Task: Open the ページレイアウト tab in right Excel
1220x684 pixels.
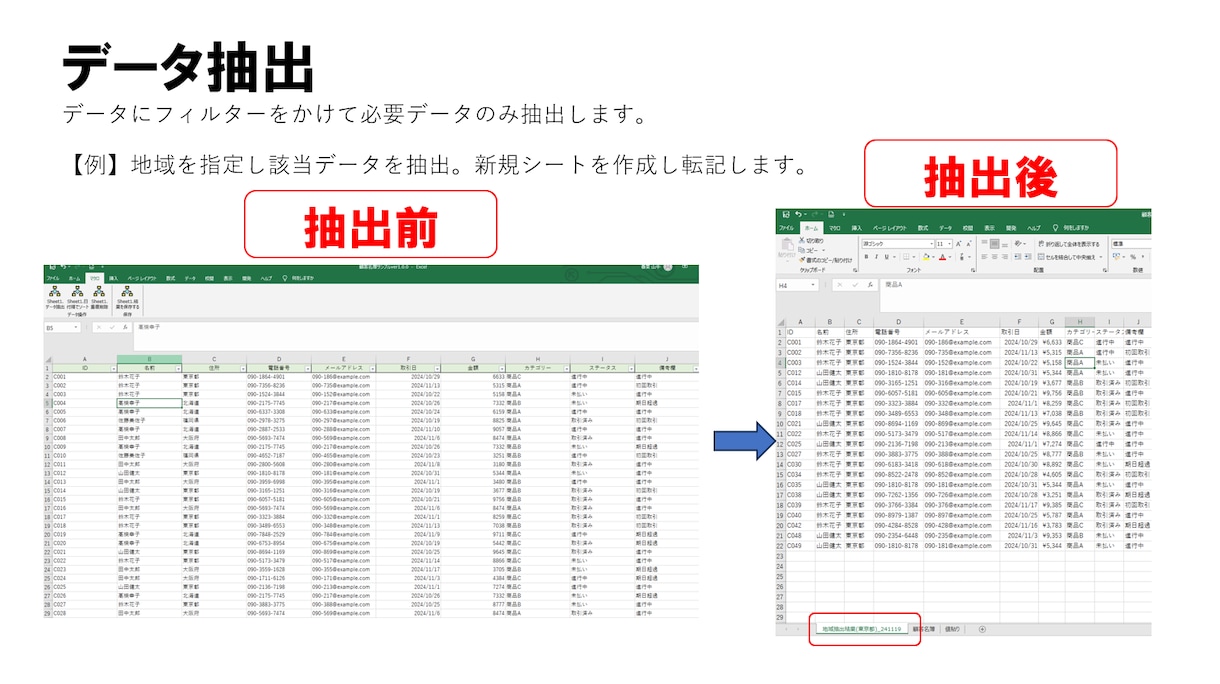Action: tap(890, 228)
